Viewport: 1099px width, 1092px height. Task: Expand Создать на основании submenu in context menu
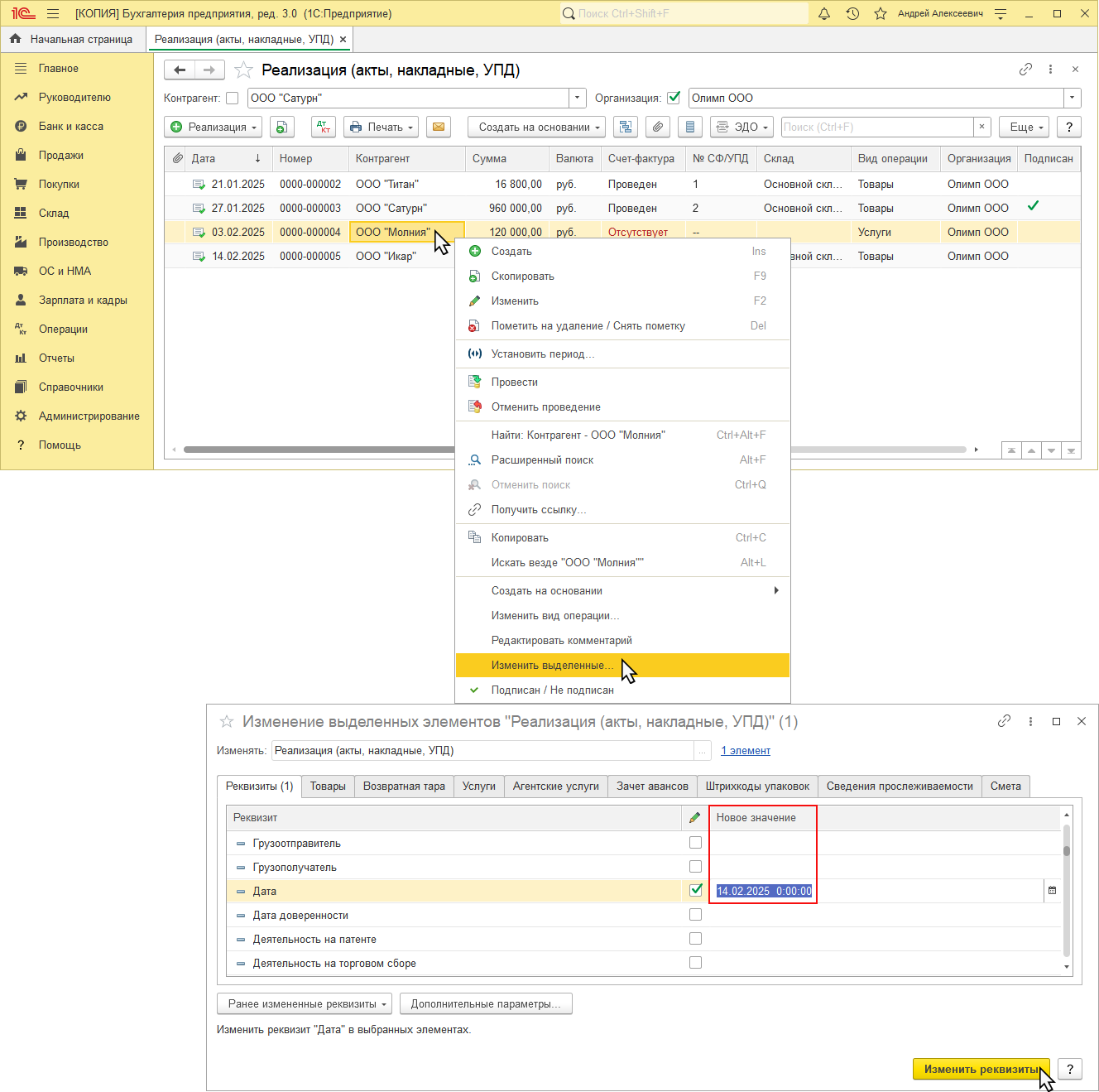tap(622, 590)
